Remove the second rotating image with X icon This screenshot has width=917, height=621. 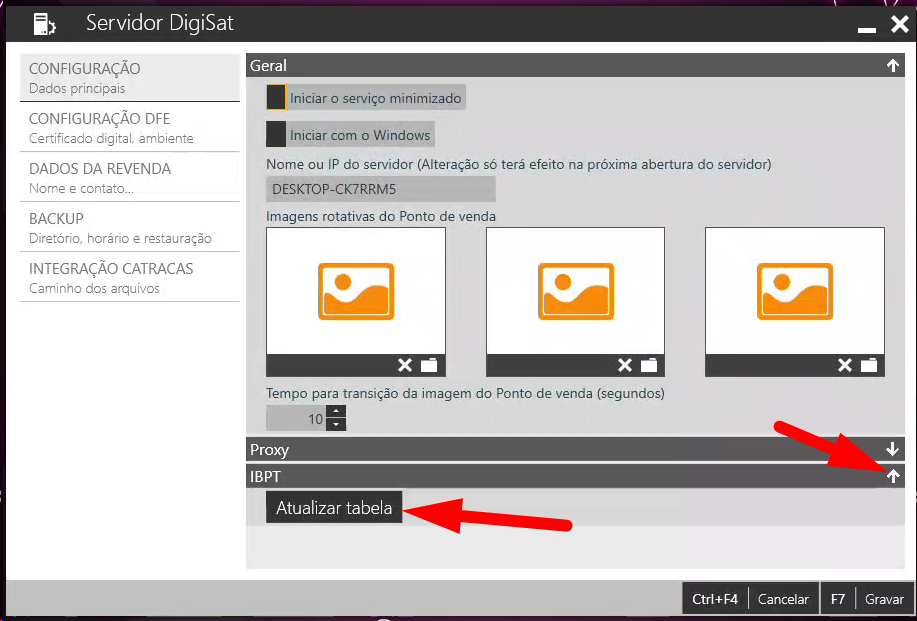click(x=625, y=365)
